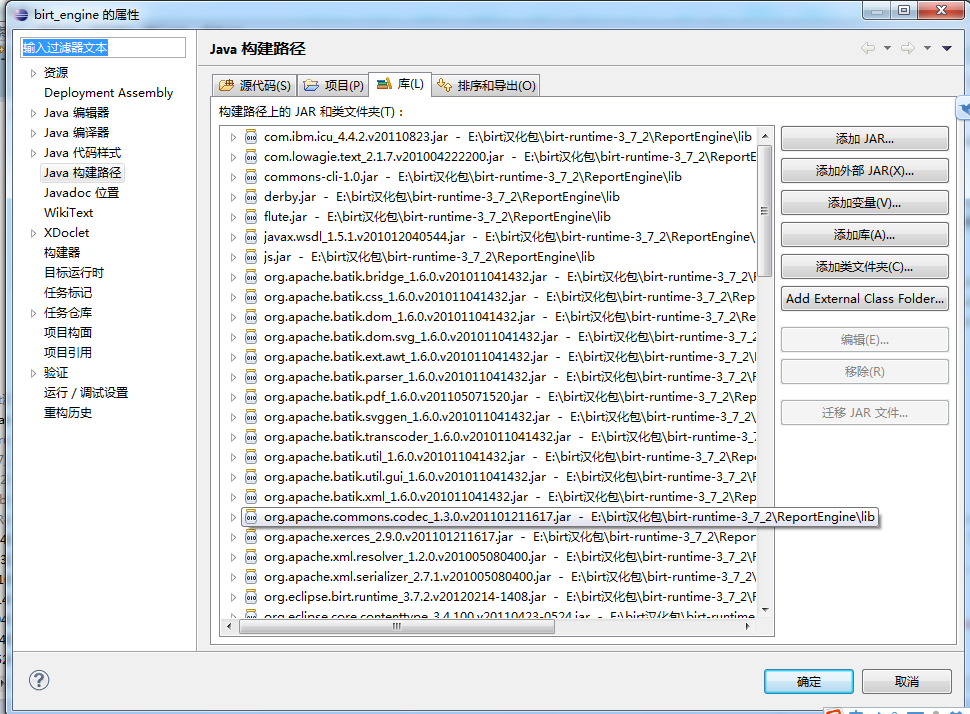Select 项目构面 in the tree

point(67,333)
